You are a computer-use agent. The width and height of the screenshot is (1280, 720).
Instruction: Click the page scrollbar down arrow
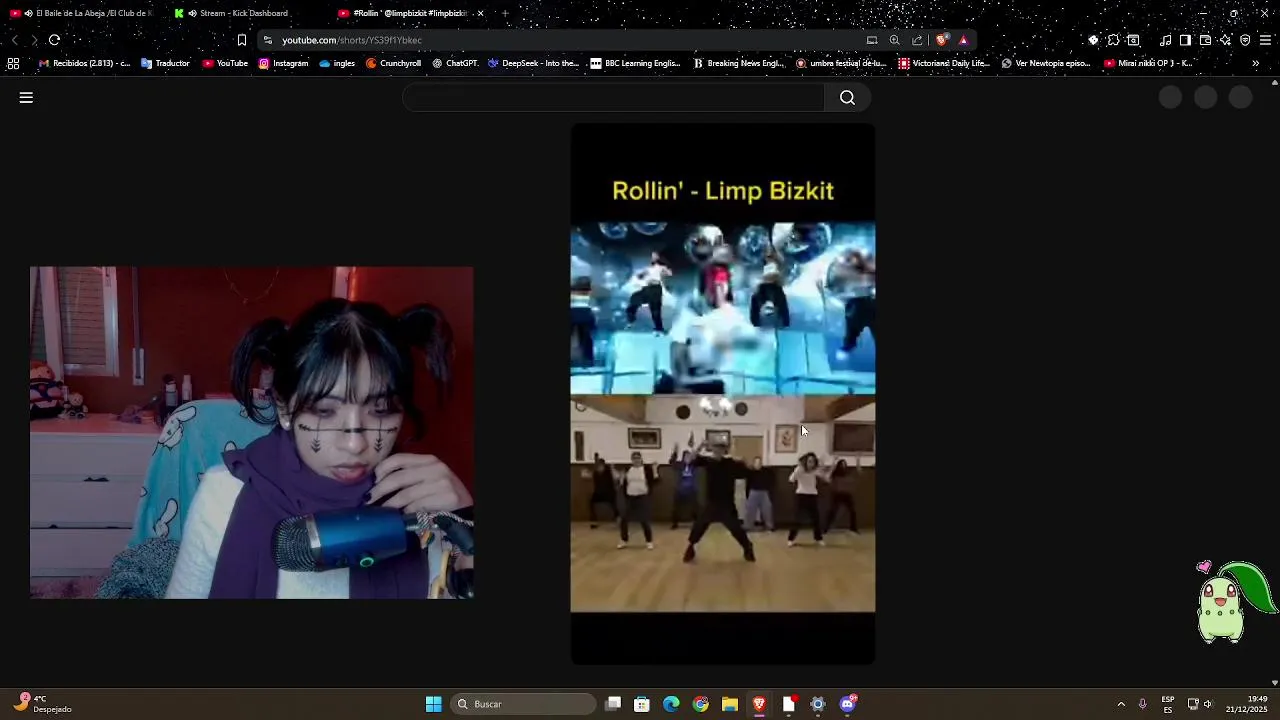click(x=1274, y=683)
